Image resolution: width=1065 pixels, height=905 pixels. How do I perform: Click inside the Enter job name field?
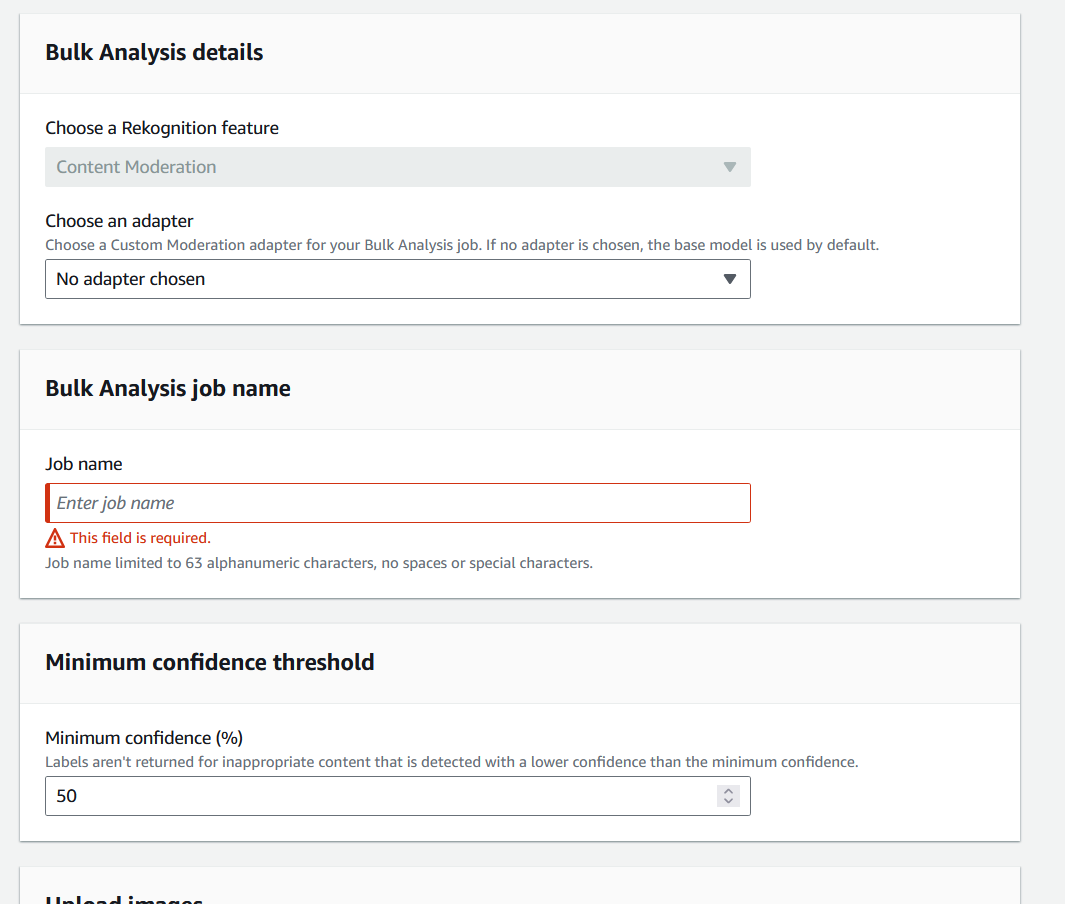click(397, 502)
